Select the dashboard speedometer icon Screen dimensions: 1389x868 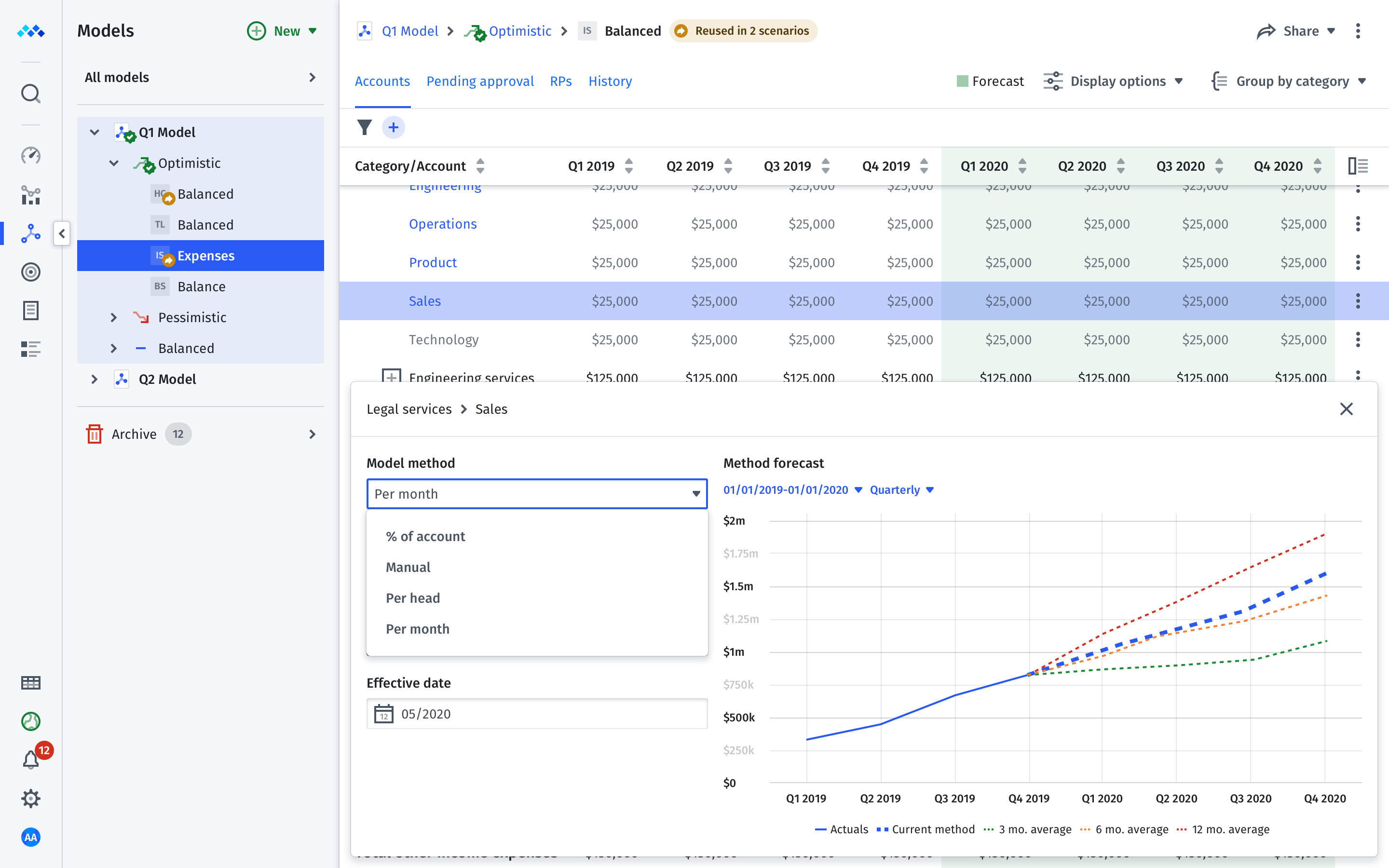pos(30,156)
